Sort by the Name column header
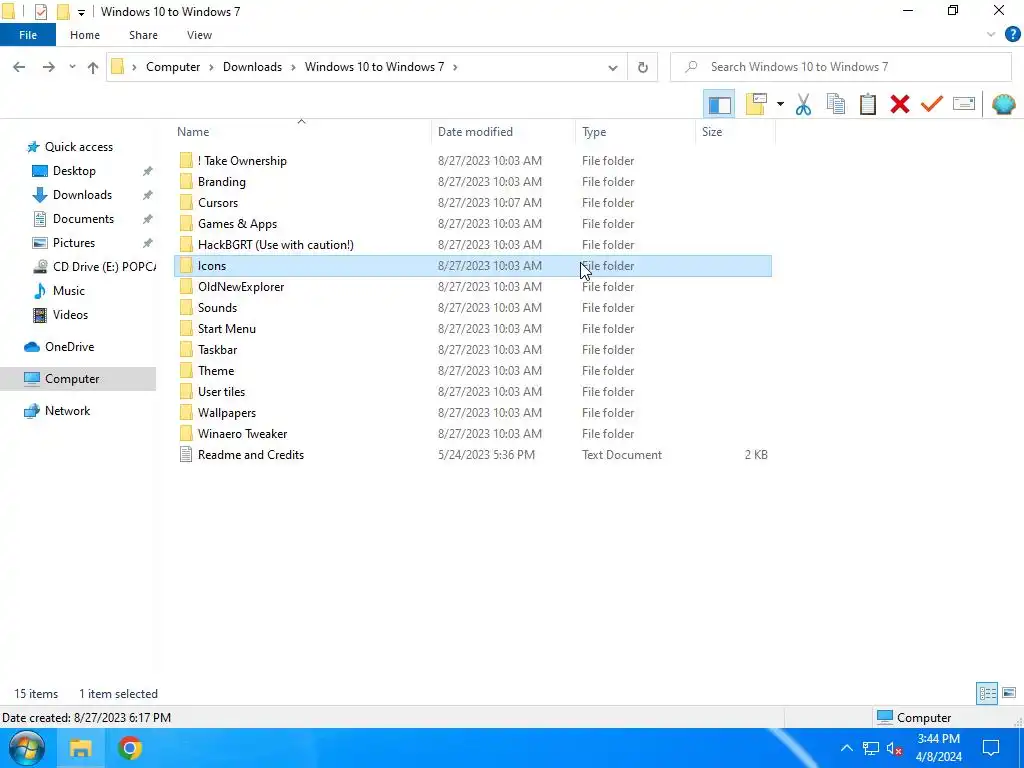The height and width of the screenshot is (768, 1024). (x=302, y=132)
